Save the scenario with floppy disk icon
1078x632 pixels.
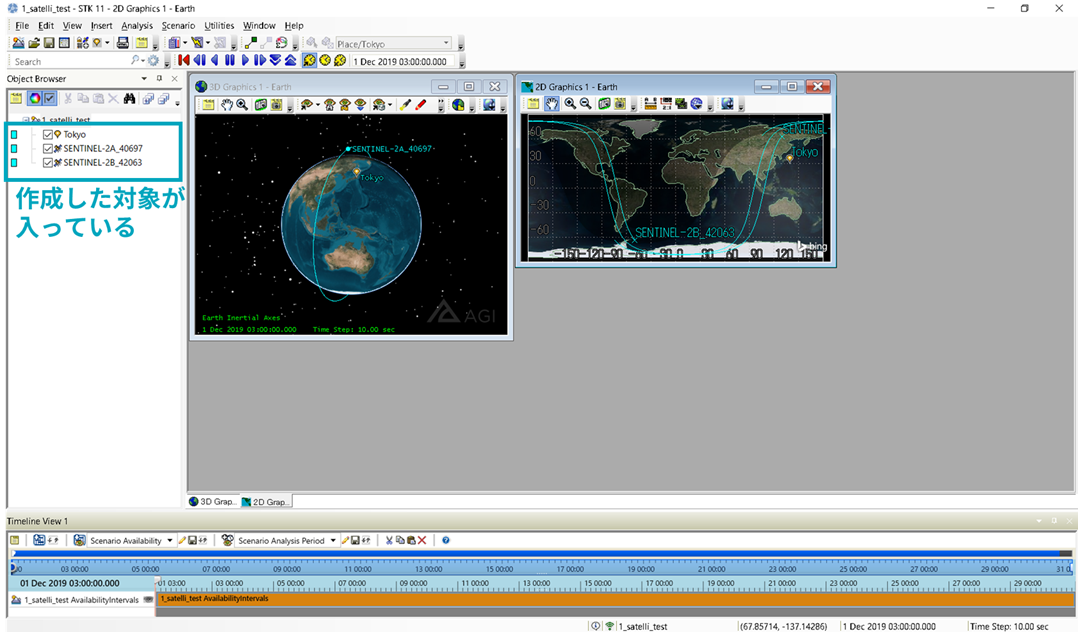pyautogui.click(x=49, y=43)
